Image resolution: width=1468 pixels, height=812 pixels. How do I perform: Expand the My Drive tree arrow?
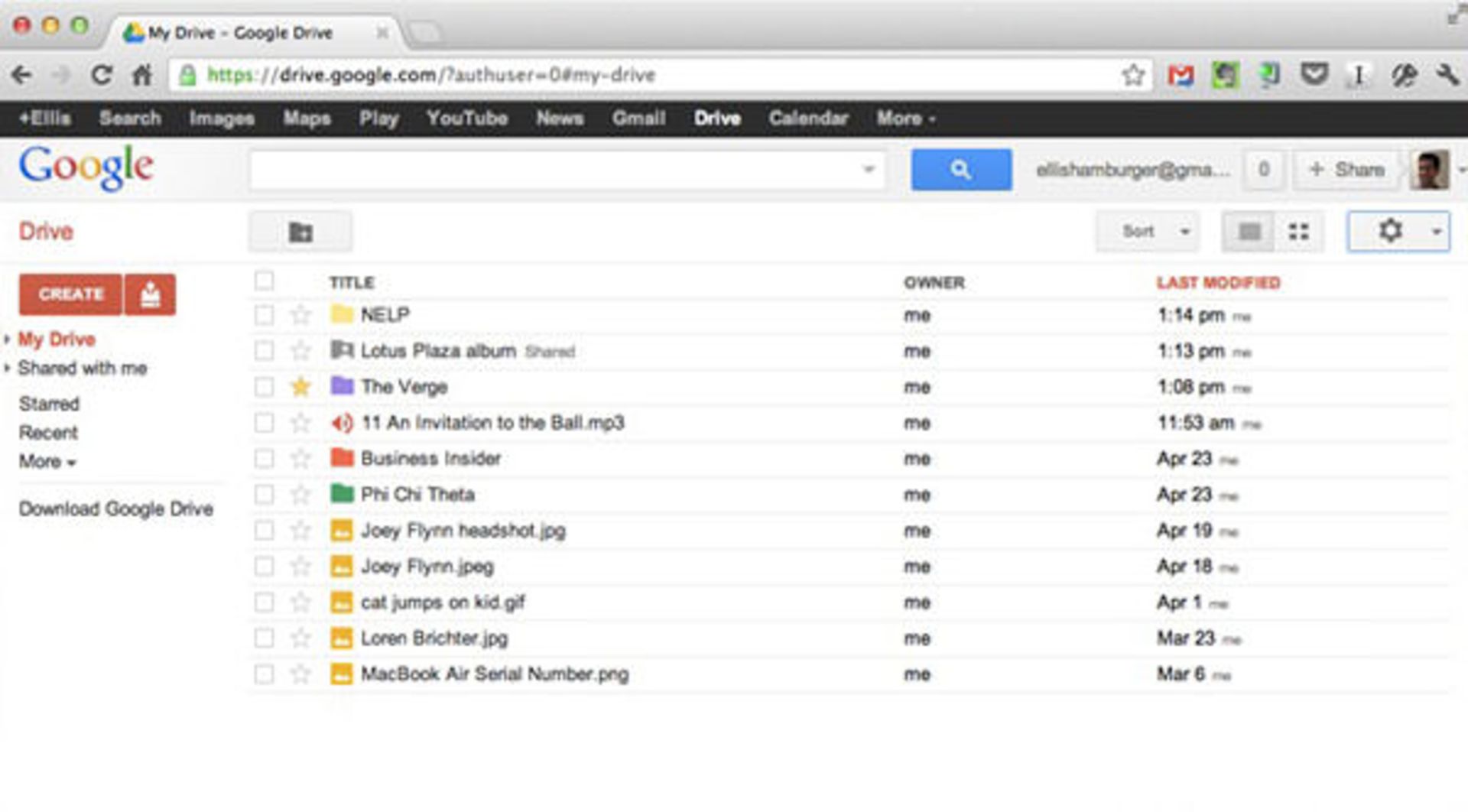[x=7, y=339]
